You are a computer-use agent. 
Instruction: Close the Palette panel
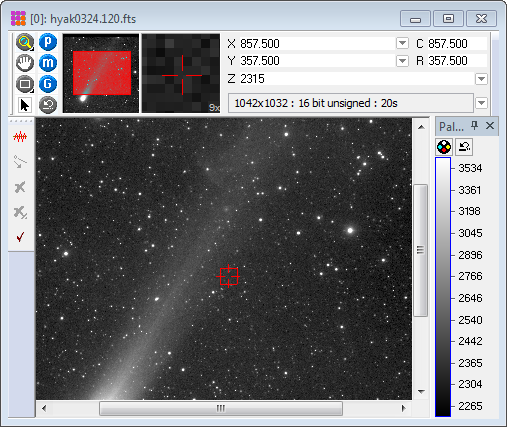pyautogui.click(x=490, y=126)
